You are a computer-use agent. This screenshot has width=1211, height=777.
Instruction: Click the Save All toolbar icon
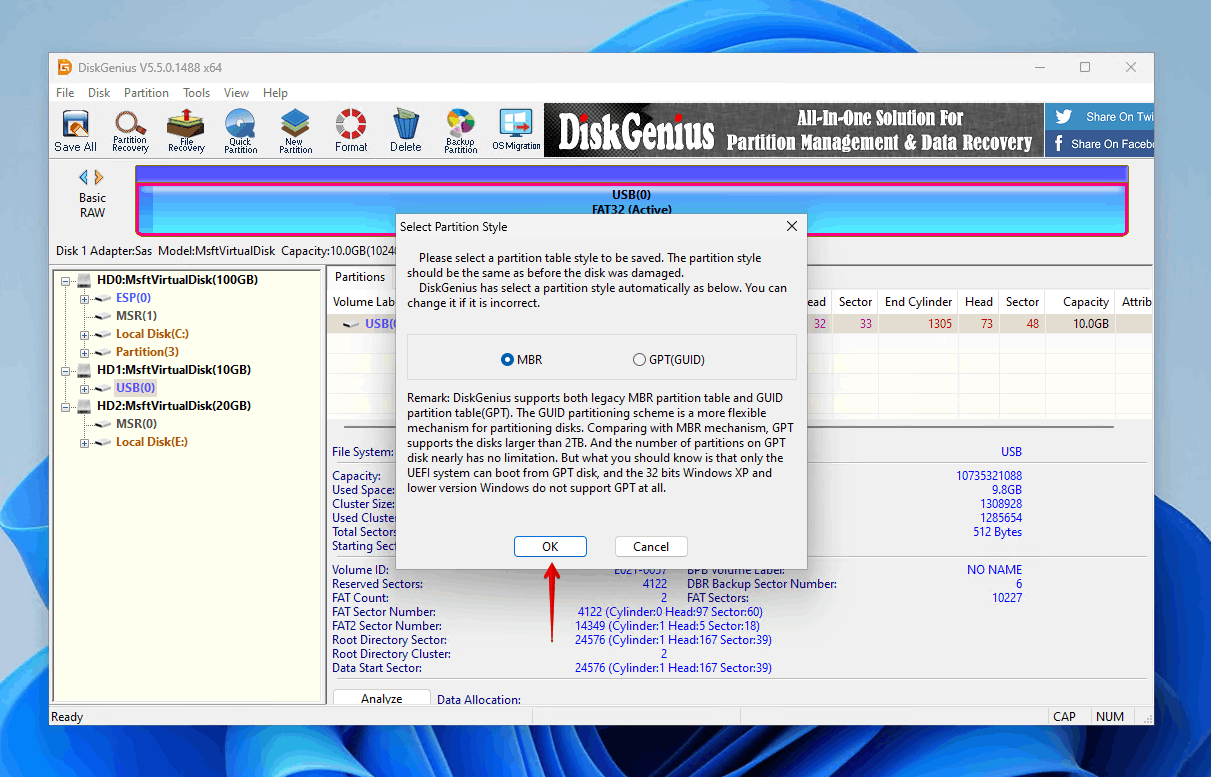click(75, 130)
